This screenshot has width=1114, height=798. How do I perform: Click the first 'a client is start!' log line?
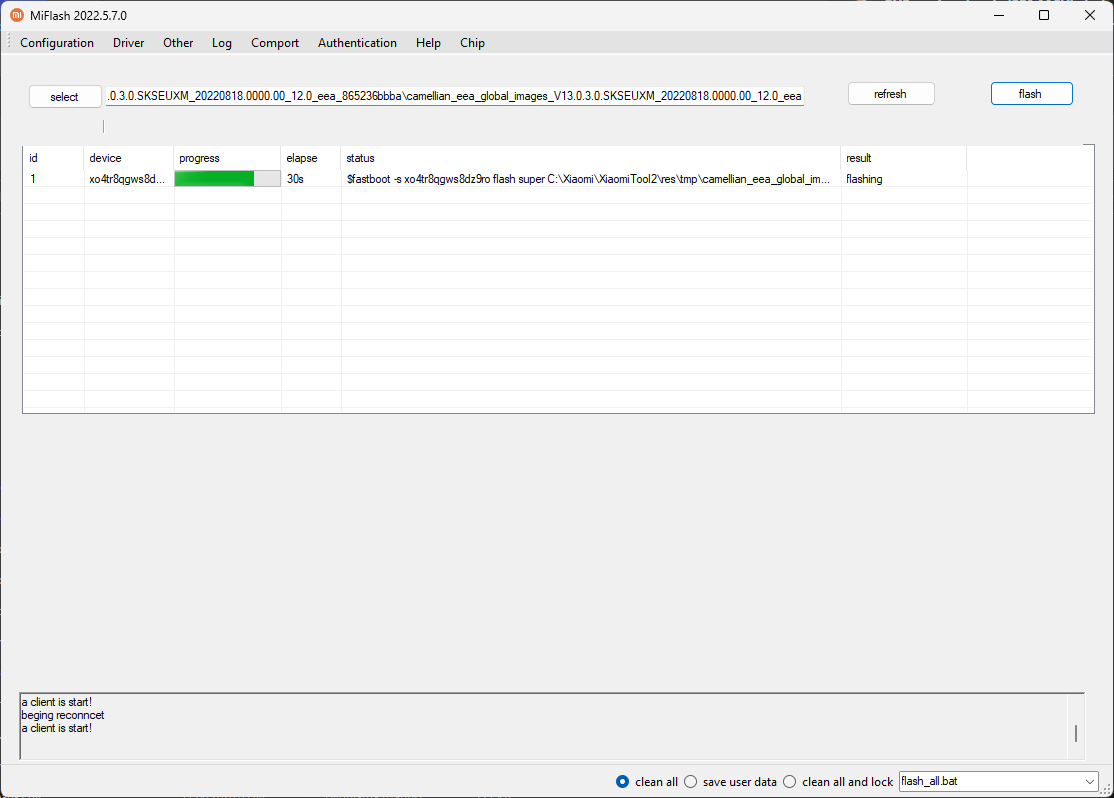coord(56,702)
